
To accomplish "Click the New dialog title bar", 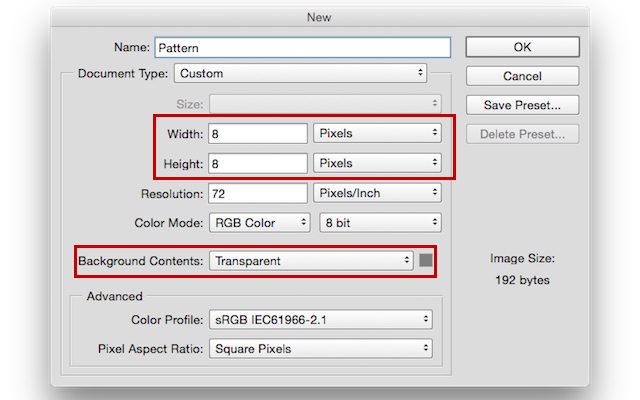I will (x=320, y=17).
